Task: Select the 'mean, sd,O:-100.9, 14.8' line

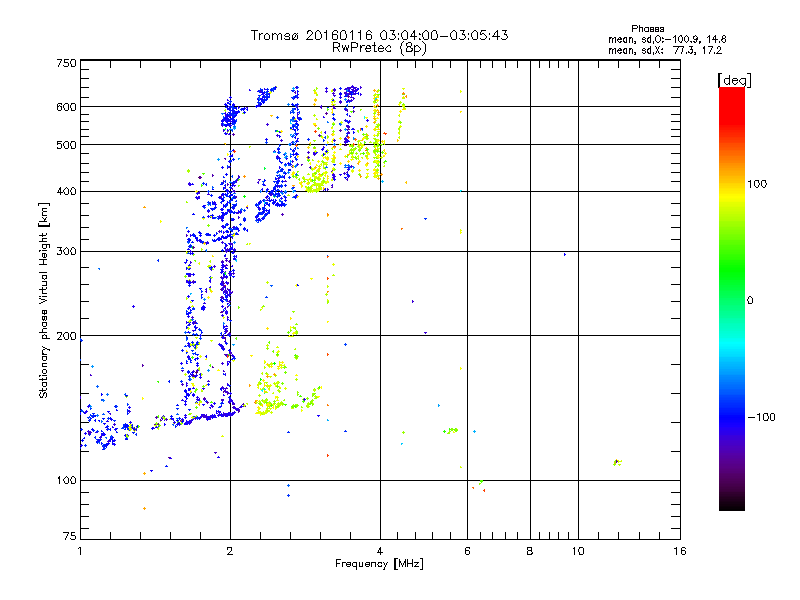Action: point(667,39)
